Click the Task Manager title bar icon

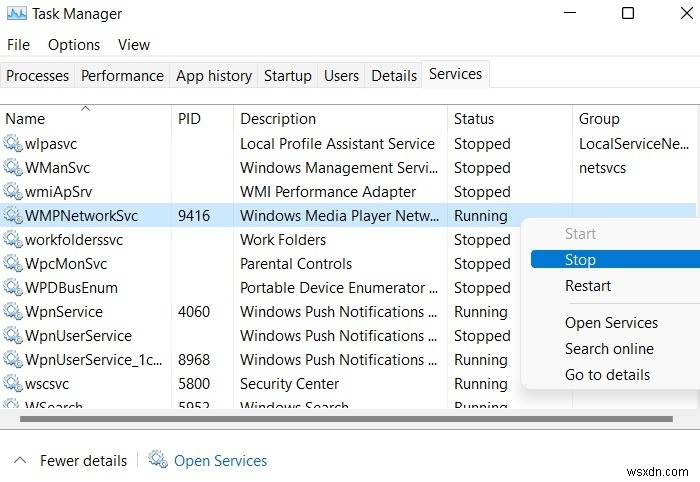17,13
